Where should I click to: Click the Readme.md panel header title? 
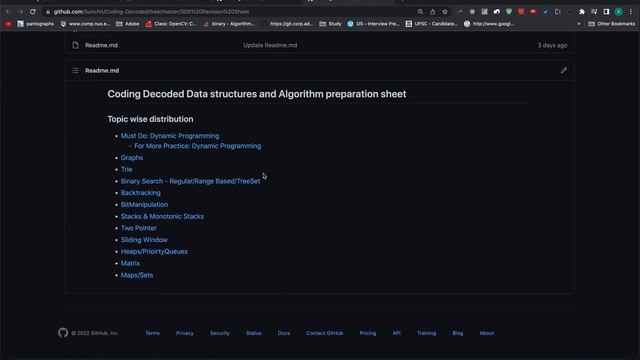(x=102, y=71)
